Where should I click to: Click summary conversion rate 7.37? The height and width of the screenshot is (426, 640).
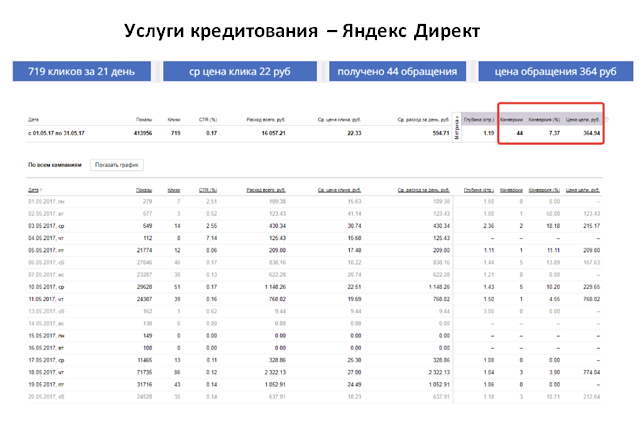[554, 133]
